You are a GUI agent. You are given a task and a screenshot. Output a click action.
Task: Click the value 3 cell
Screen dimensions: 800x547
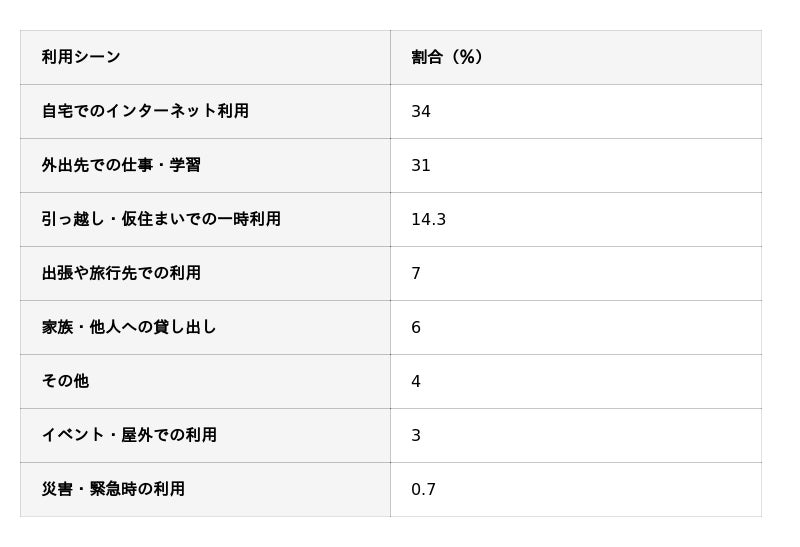point(416,436)
